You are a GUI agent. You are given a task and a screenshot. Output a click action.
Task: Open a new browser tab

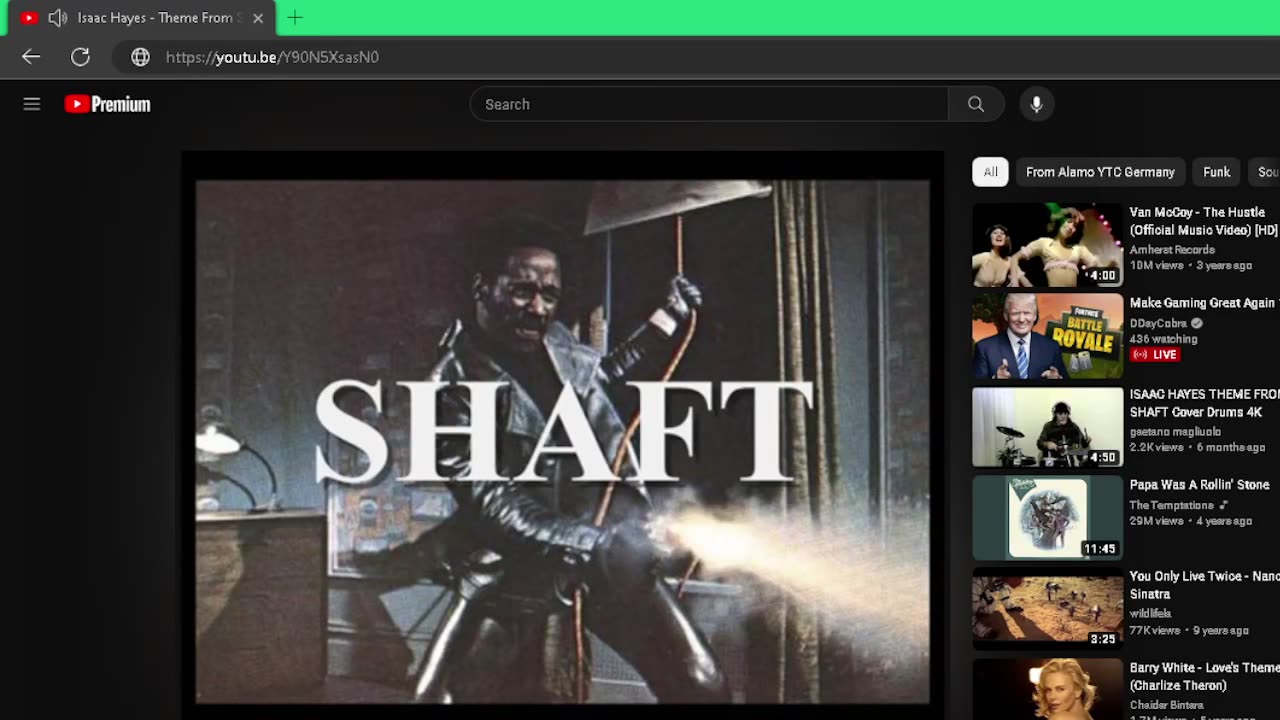click(295, 17)
